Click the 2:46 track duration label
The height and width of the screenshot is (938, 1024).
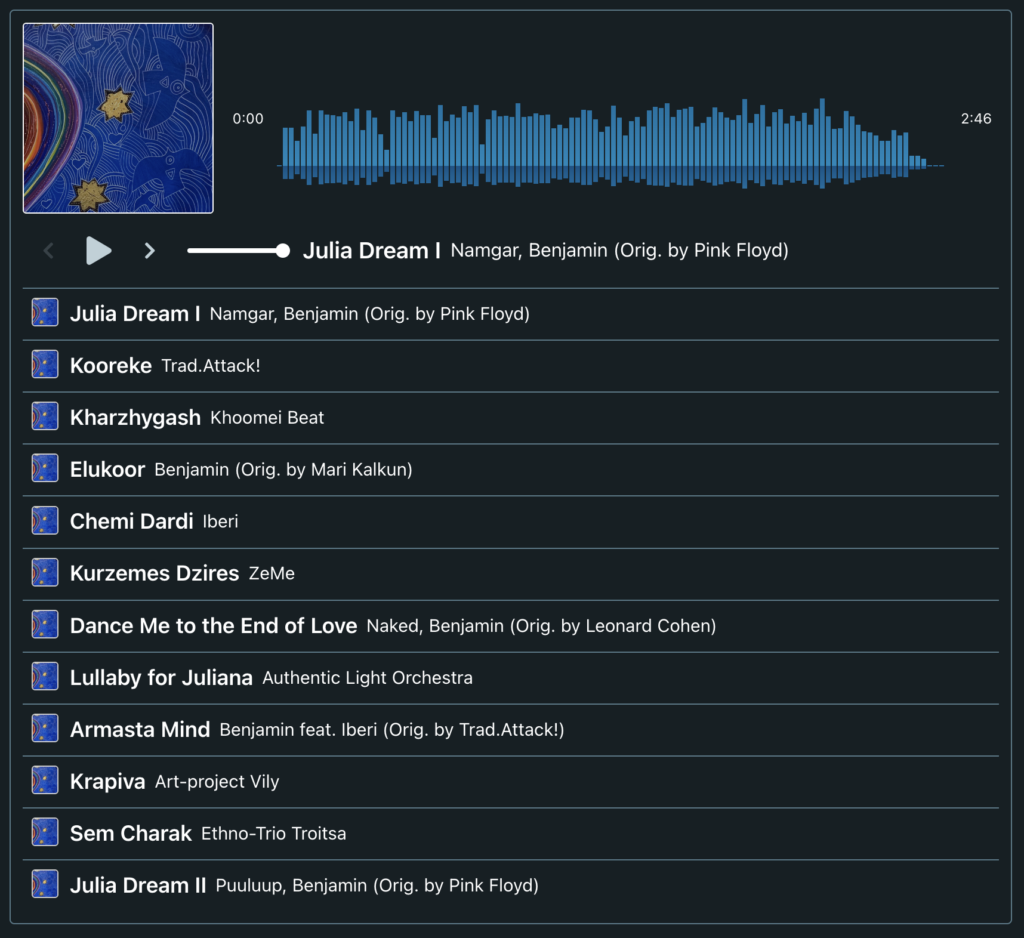click(975, 119)
